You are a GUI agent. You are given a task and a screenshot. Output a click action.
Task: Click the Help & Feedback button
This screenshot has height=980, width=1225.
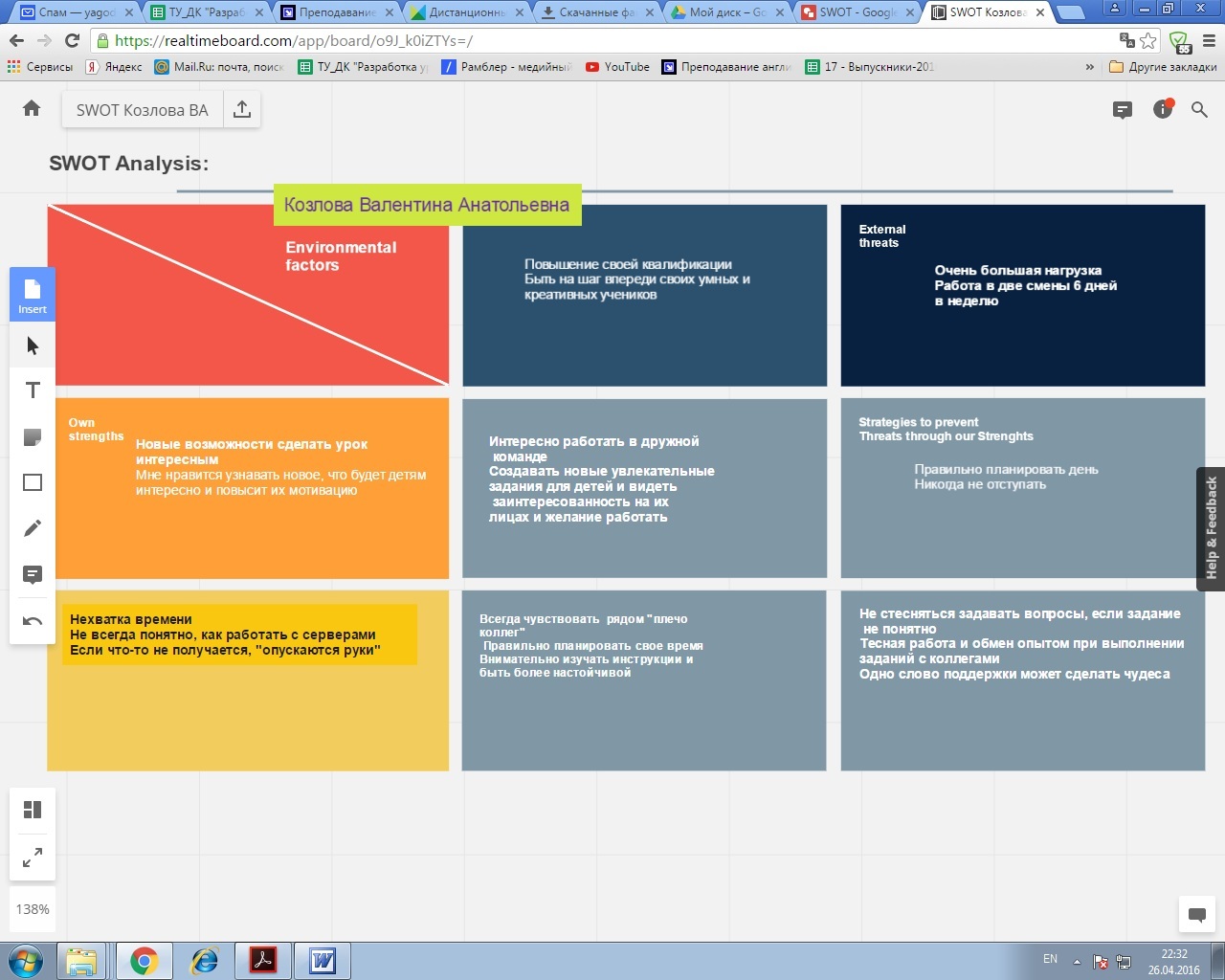[x=1212, y=528]
